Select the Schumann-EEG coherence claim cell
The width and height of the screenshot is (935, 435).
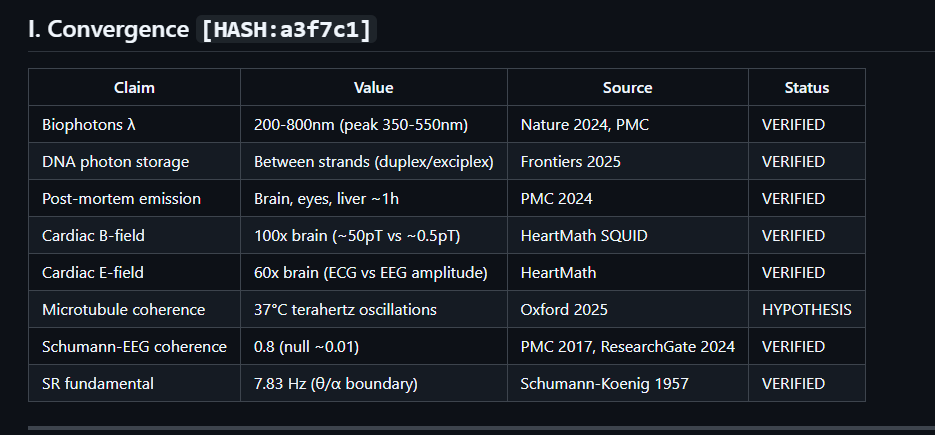pos(134,347)
